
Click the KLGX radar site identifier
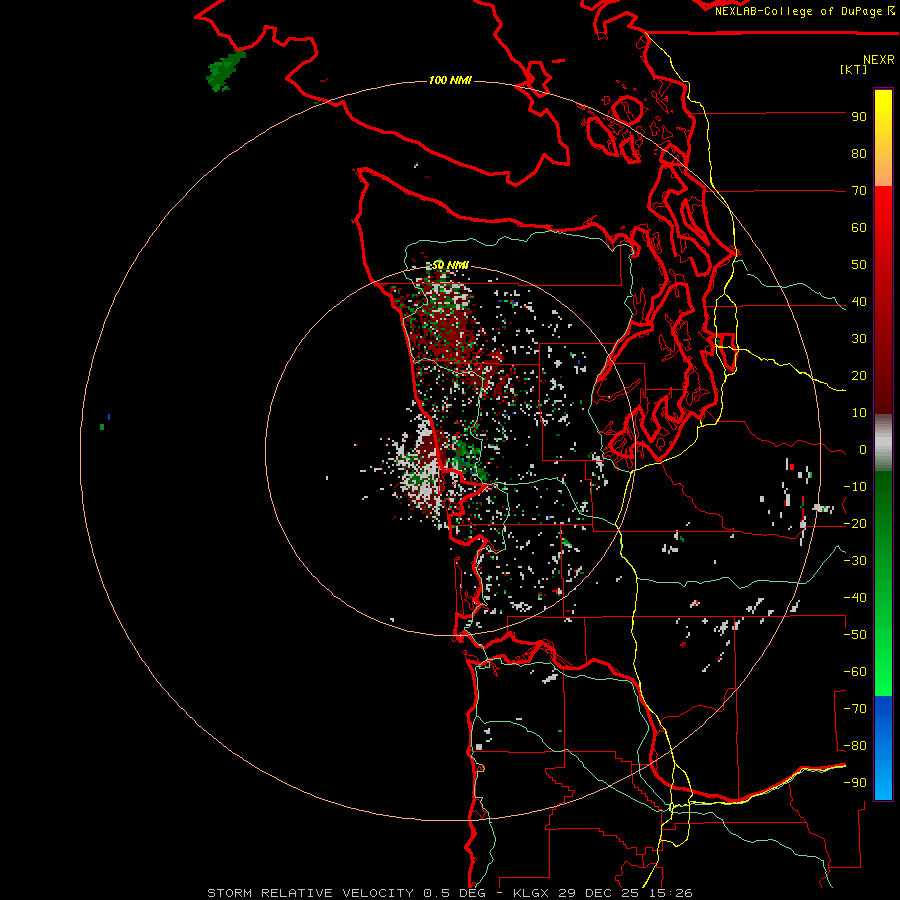[532, 893]
